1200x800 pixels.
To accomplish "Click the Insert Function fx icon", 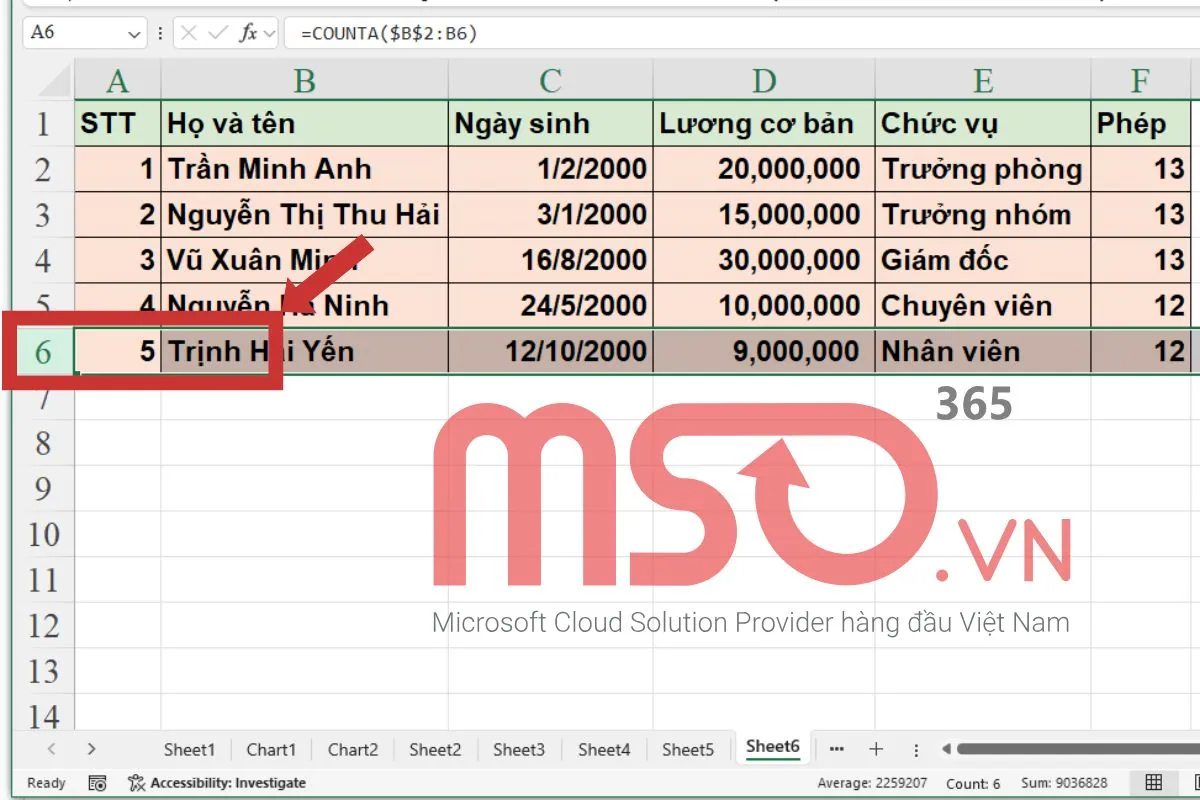I will coord(249,32).
